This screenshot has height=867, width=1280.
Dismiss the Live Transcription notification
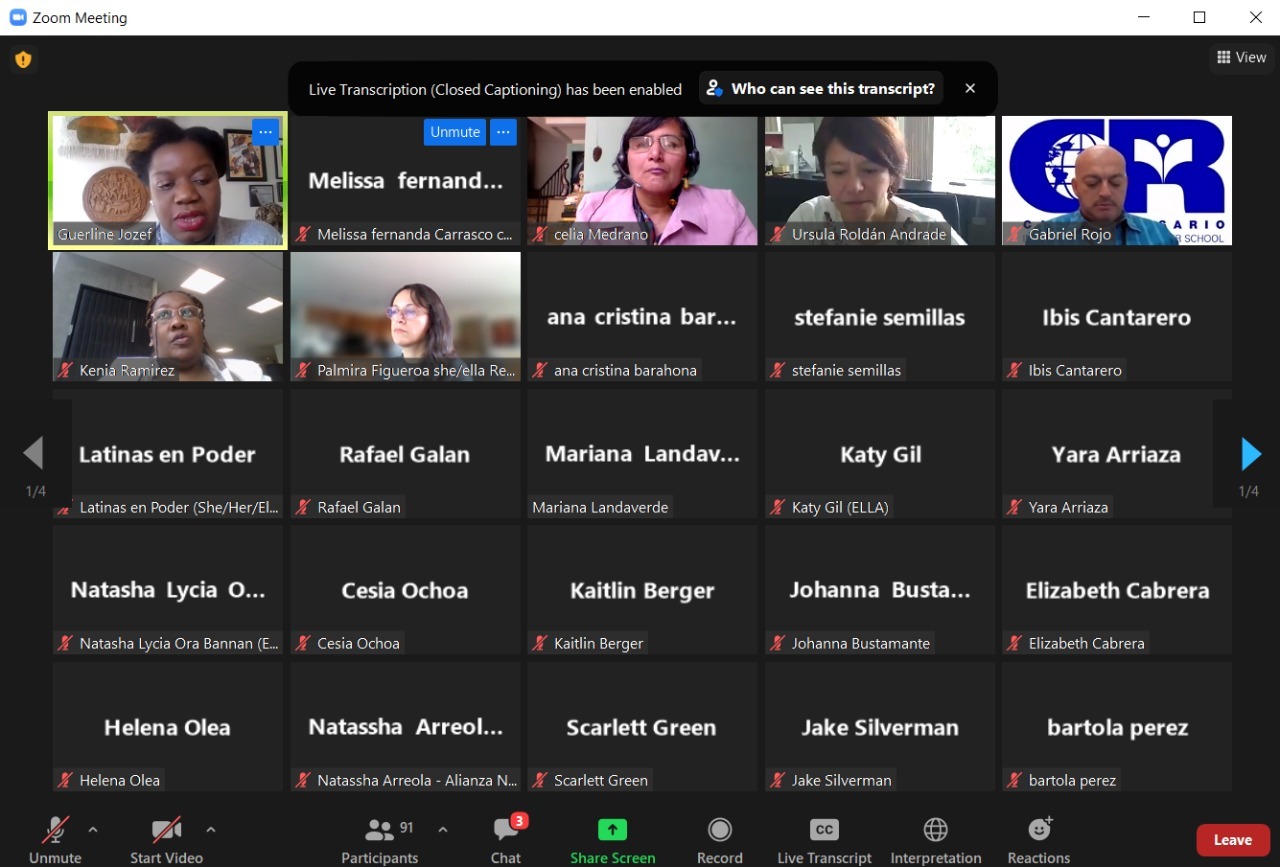(x=970, y=89)
